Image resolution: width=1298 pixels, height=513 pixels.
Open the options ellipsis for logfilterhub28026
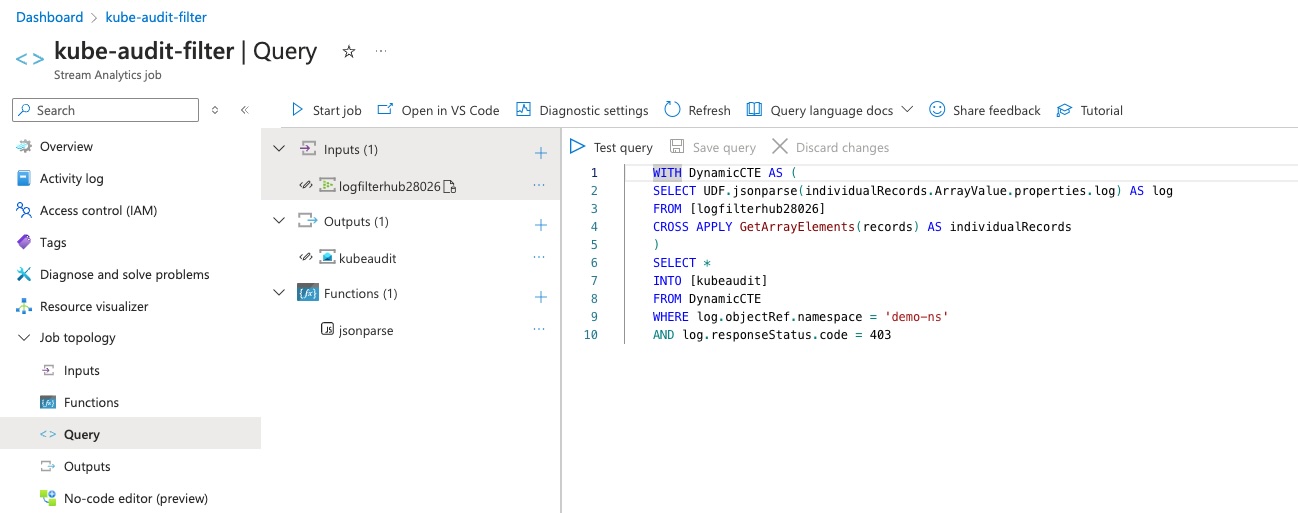pyautogui.click(x=540, y=185)
